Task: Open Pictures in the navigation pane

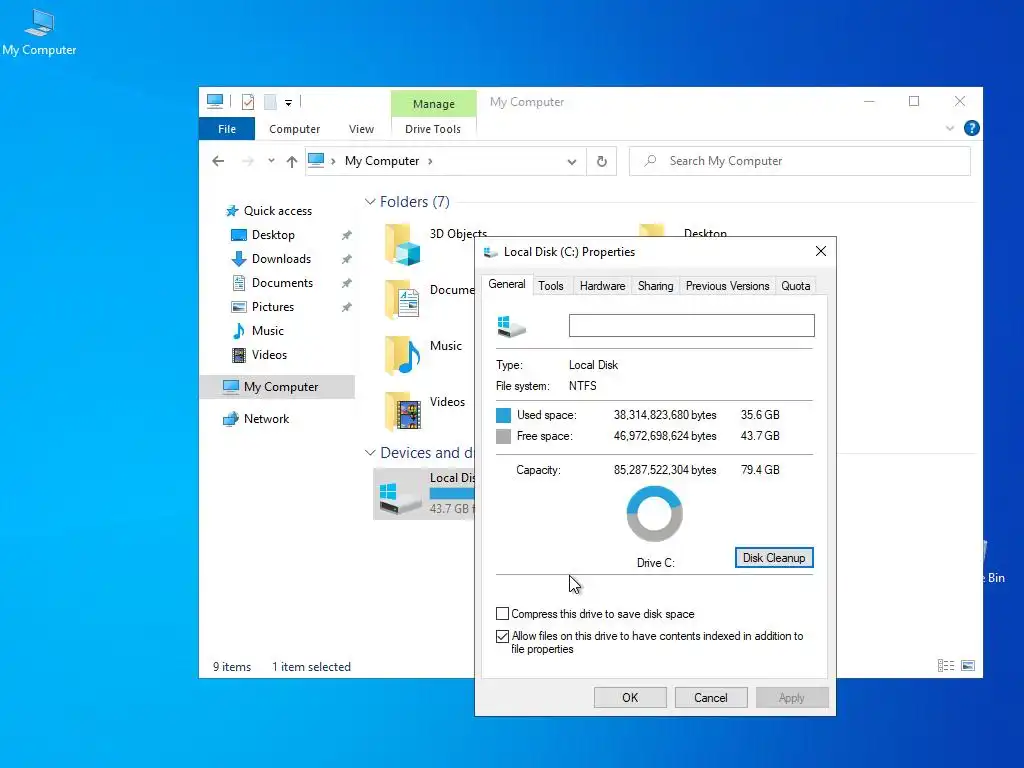Action: 272,307
